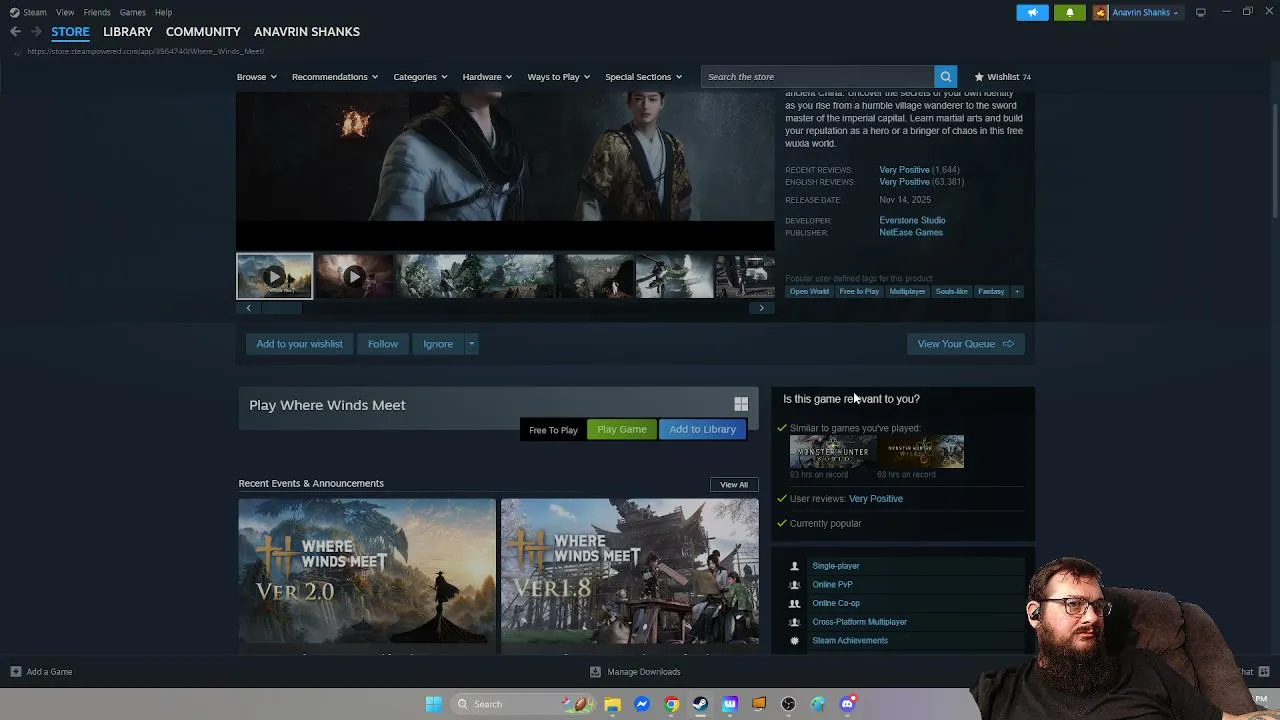Screen dimensions: 1280x720
Task: Go back using the left navigation arrow
Action: tap(15, 32)
